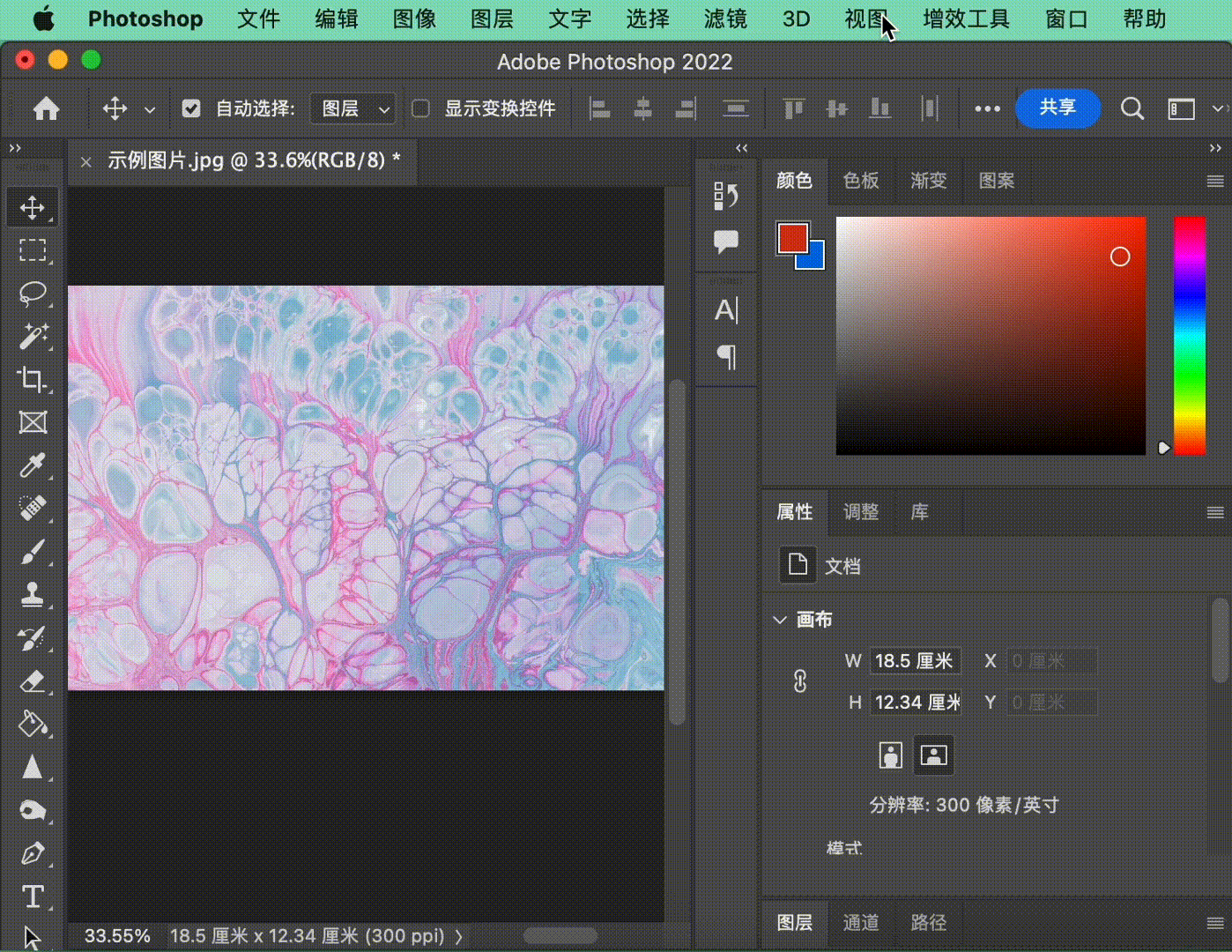1232x952 pixels.
Task: Select the Brush tool
Action: click(33, 553)
